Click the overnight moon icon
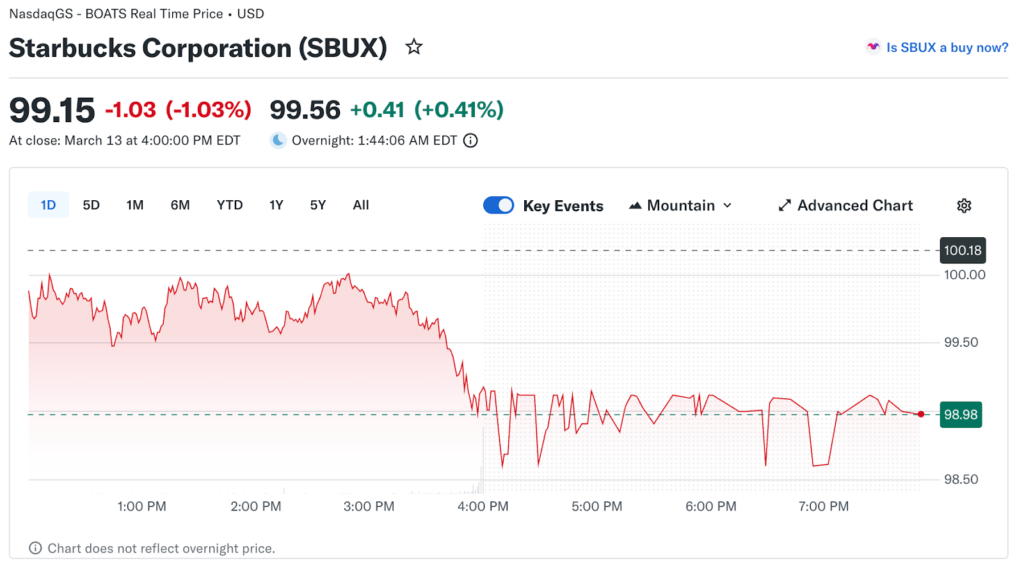Image resolution: width=1024 pixels, height=575 pixels. click(x=278, y=141)
